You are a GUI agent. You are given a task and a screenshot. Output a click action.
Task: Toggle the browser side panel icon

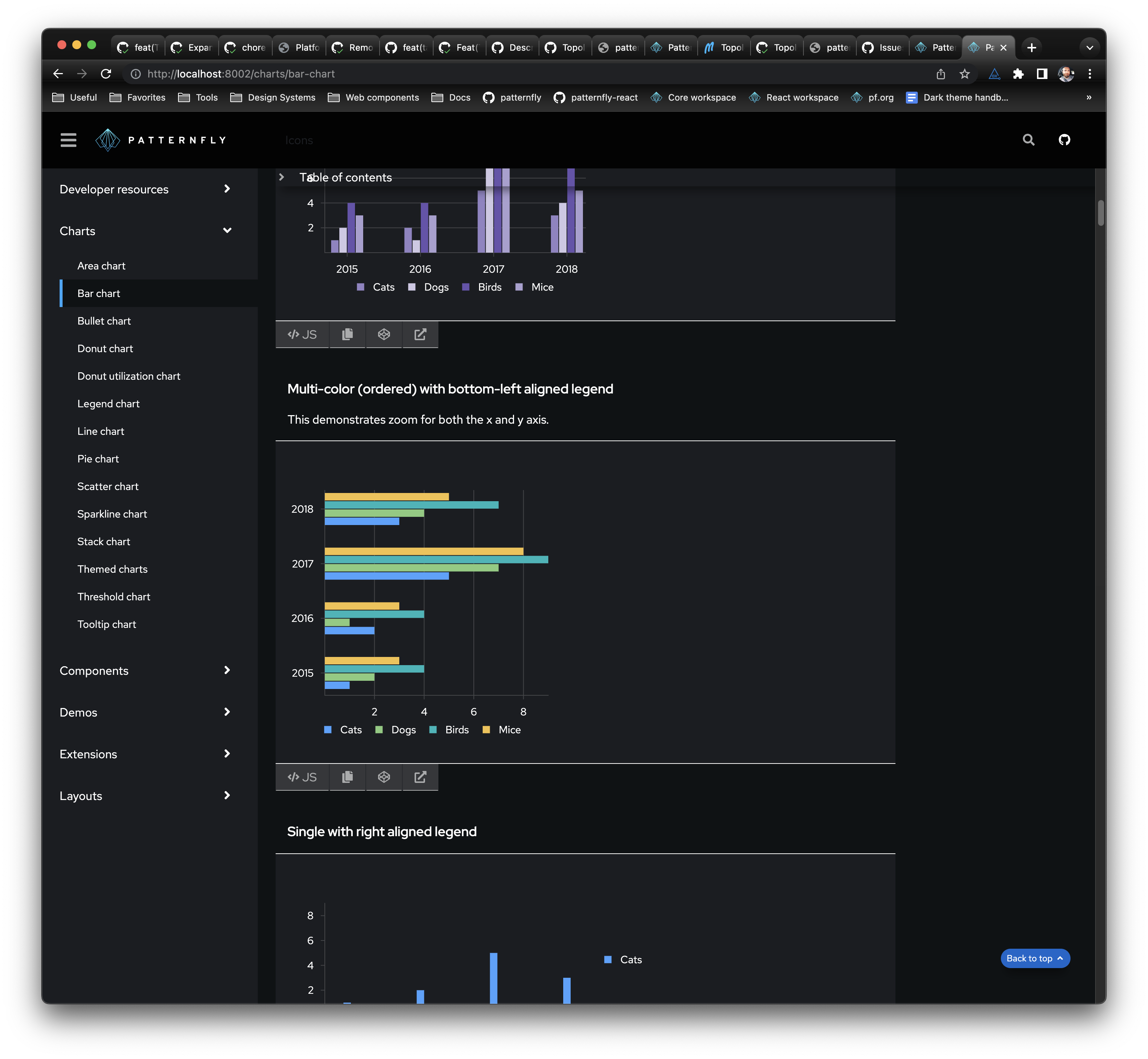click(1041, 74)
